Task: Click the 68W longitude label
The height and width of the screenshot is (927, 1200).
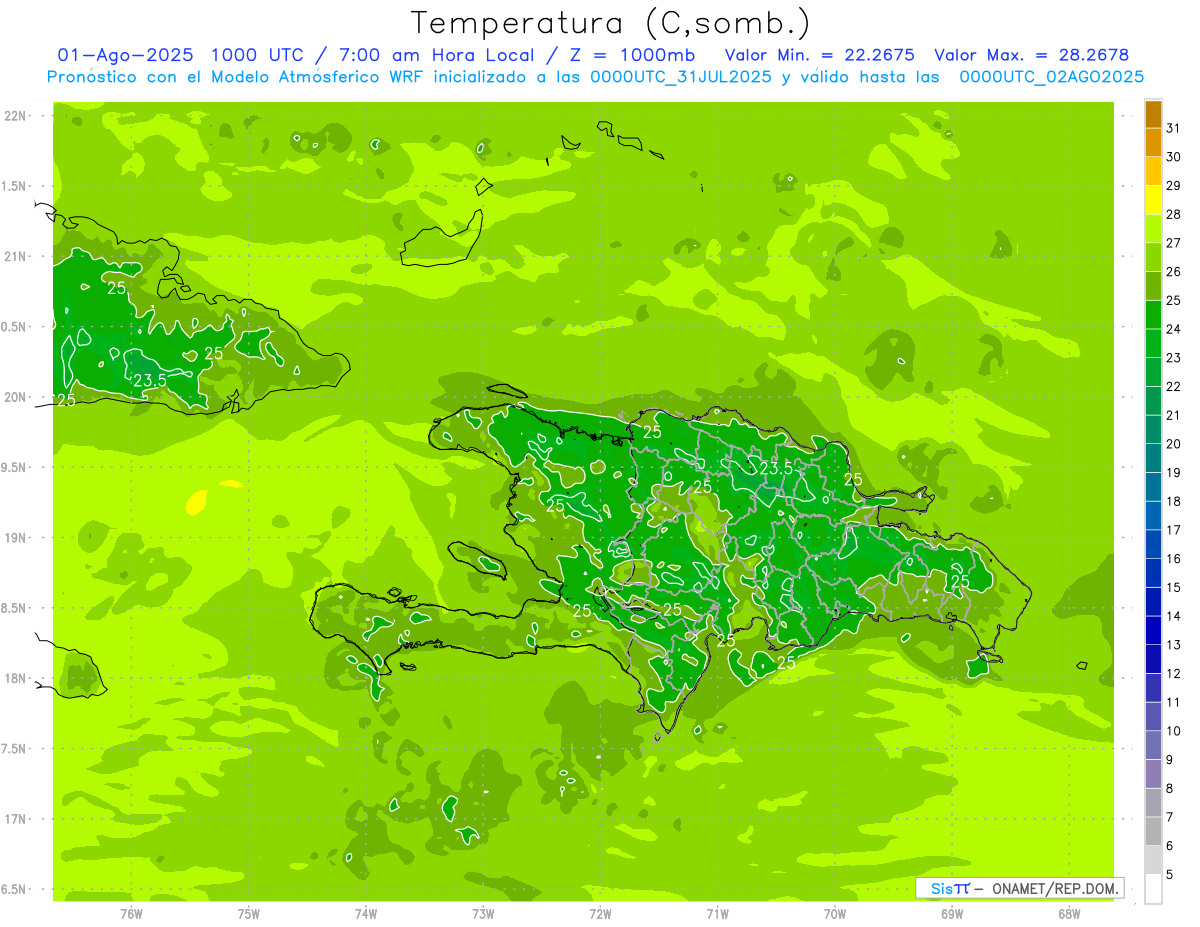Action: point(1069,913)
